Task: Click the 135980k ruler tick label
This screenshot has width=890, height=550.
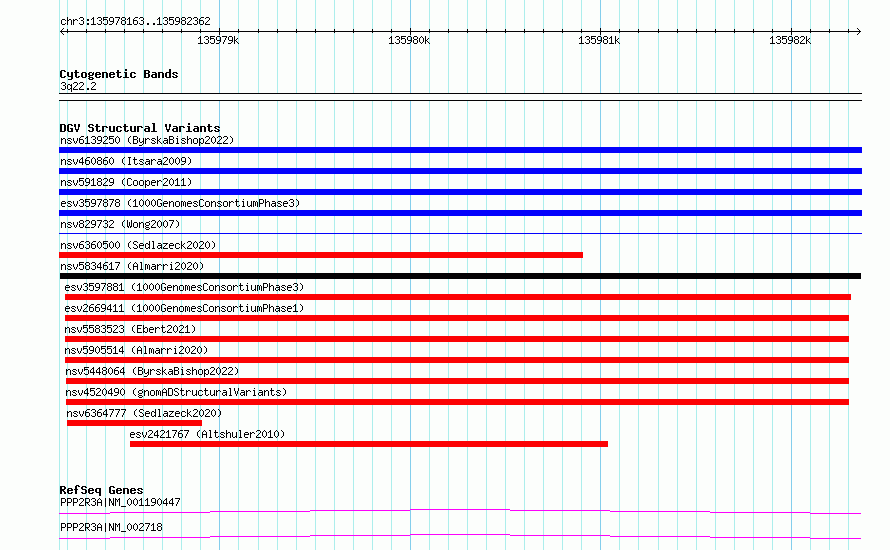Action: [409, 41]
